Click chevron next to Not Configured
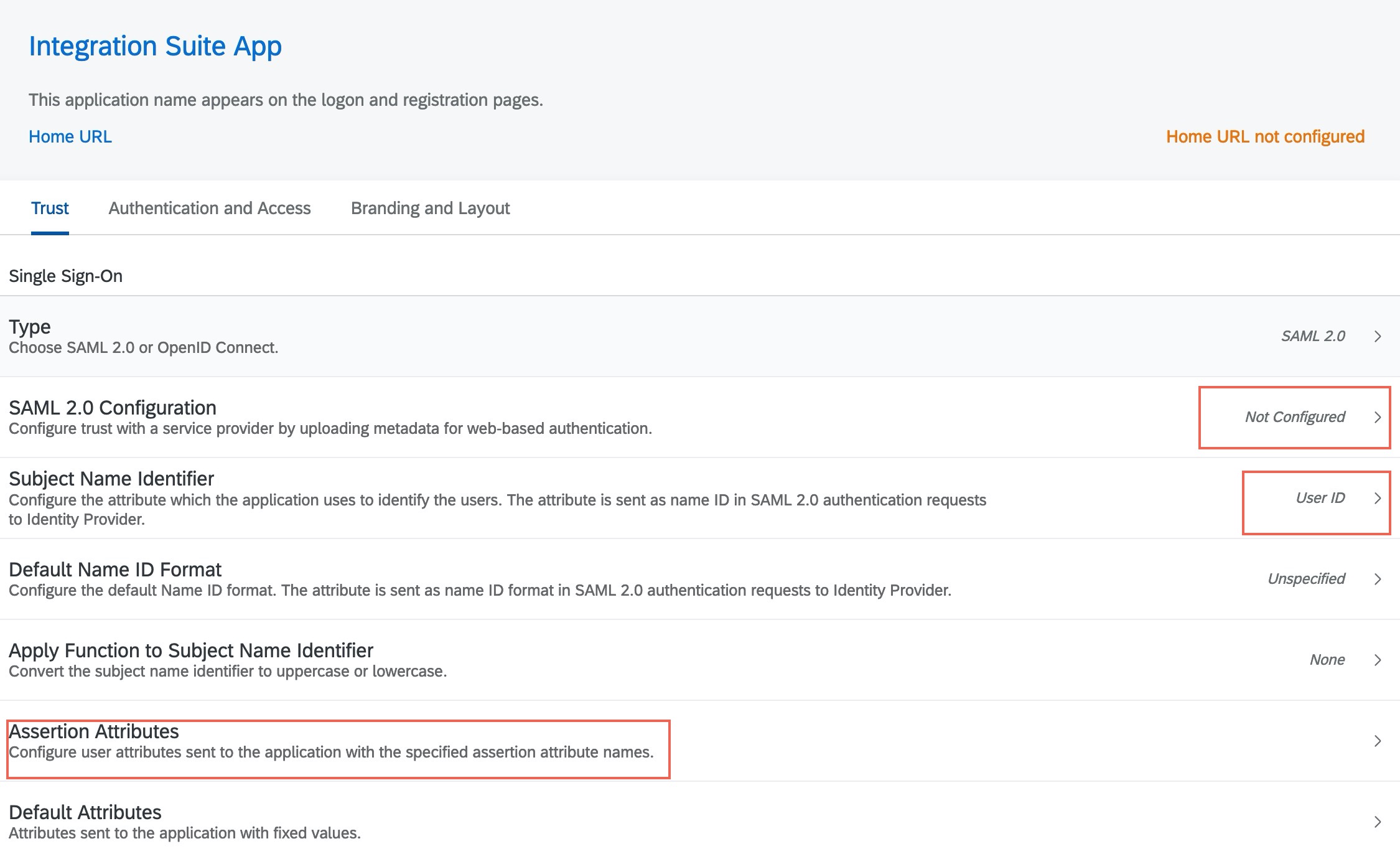Viewport: 1400px width, 854px height. [1377, 418]
